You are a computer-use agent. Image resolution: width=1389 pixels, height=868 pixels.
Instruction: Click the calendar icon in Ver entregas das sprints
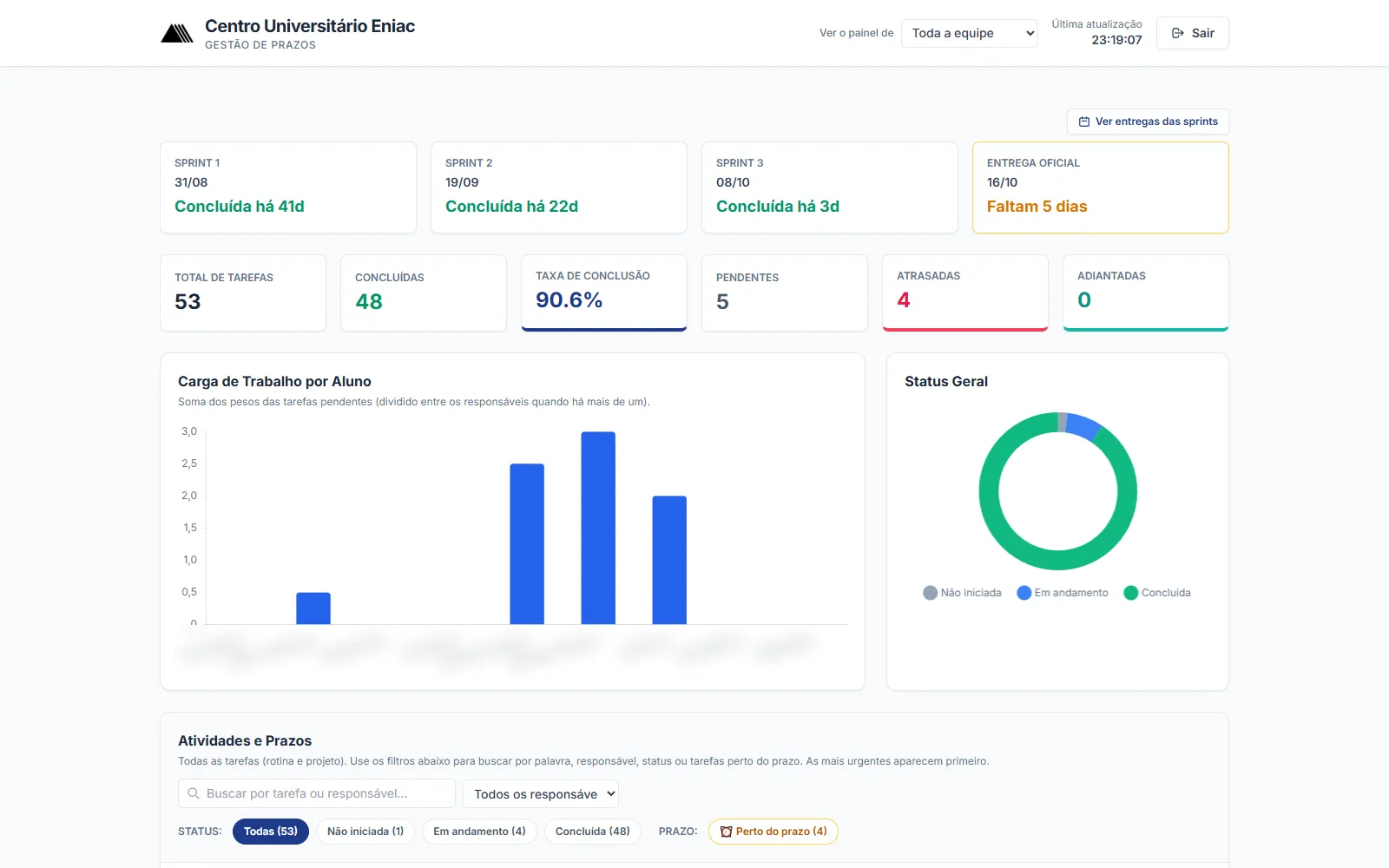(1084, 122)
